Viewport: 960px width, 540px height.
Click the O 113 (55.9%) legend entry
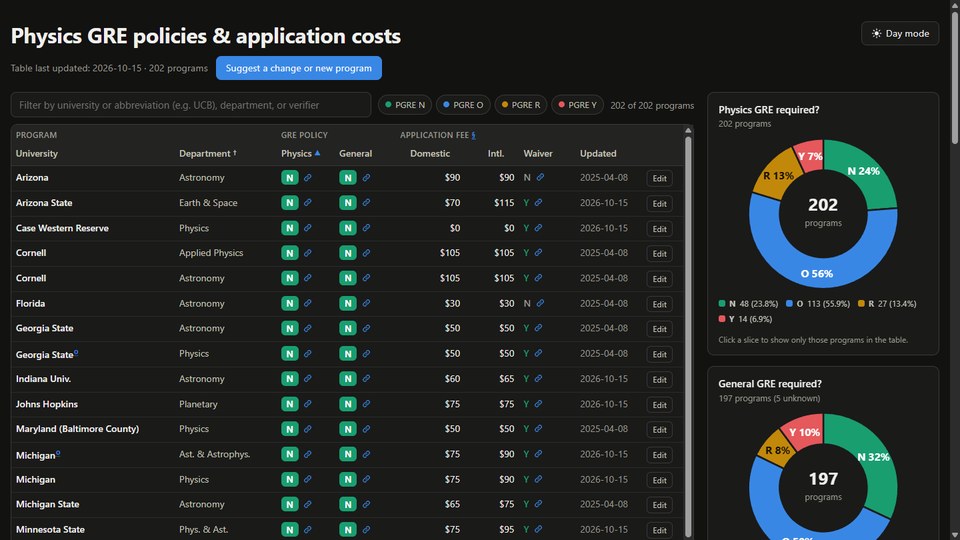(818, 304)
